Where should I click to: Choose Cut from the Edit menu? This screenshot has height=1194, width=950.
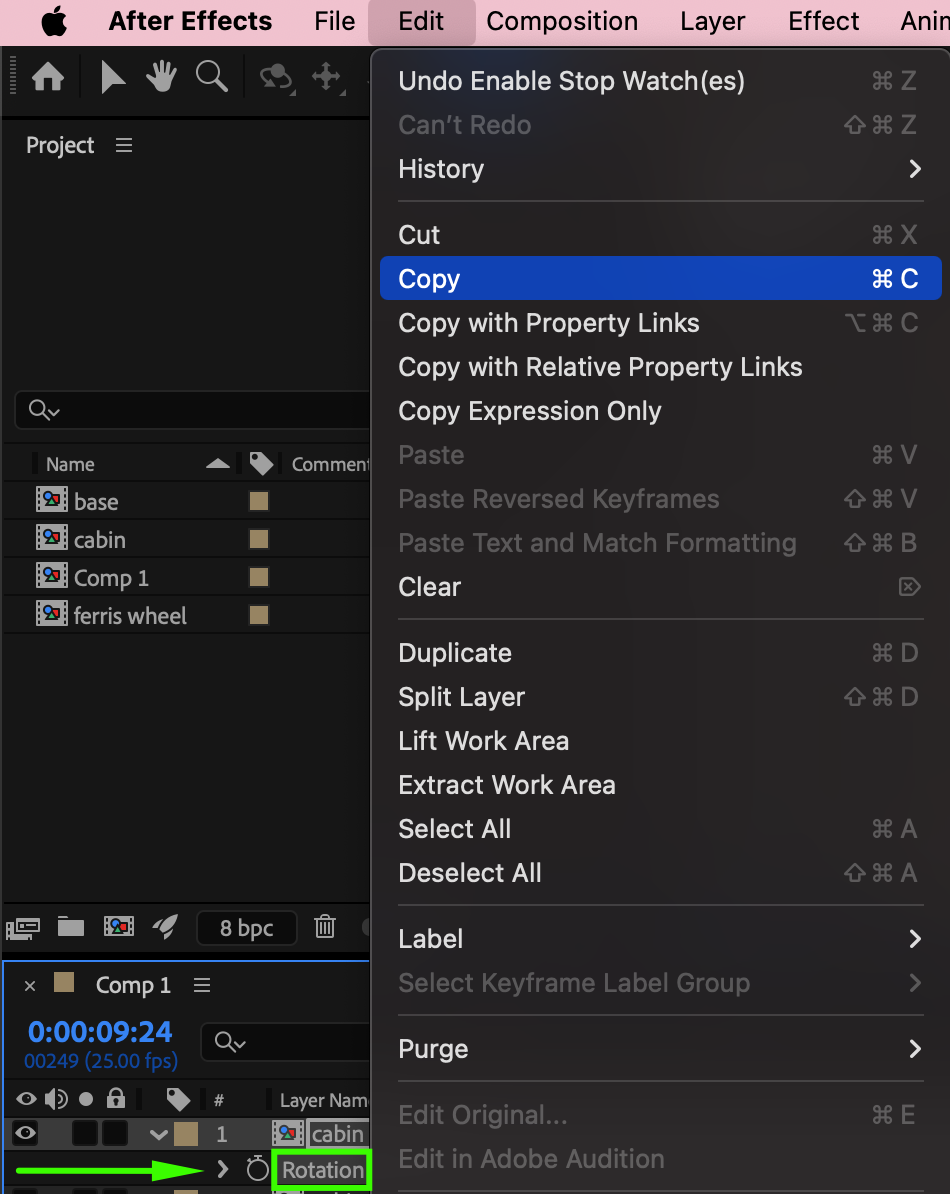[x=660, y=235]
